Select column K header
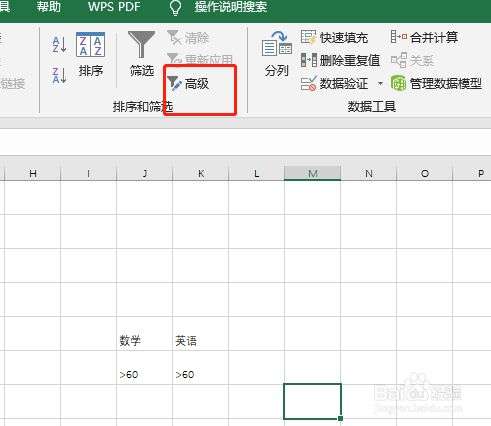 pyautogui.click(x=201, y=173)
